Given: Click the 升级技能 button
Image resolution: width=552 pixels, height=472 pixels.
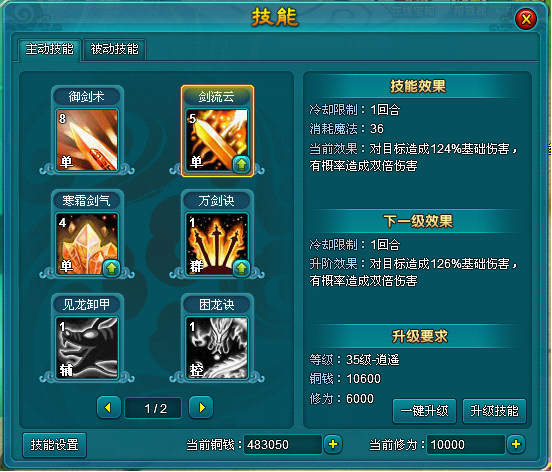Looking at the screenshot, I should coord(494,411).
